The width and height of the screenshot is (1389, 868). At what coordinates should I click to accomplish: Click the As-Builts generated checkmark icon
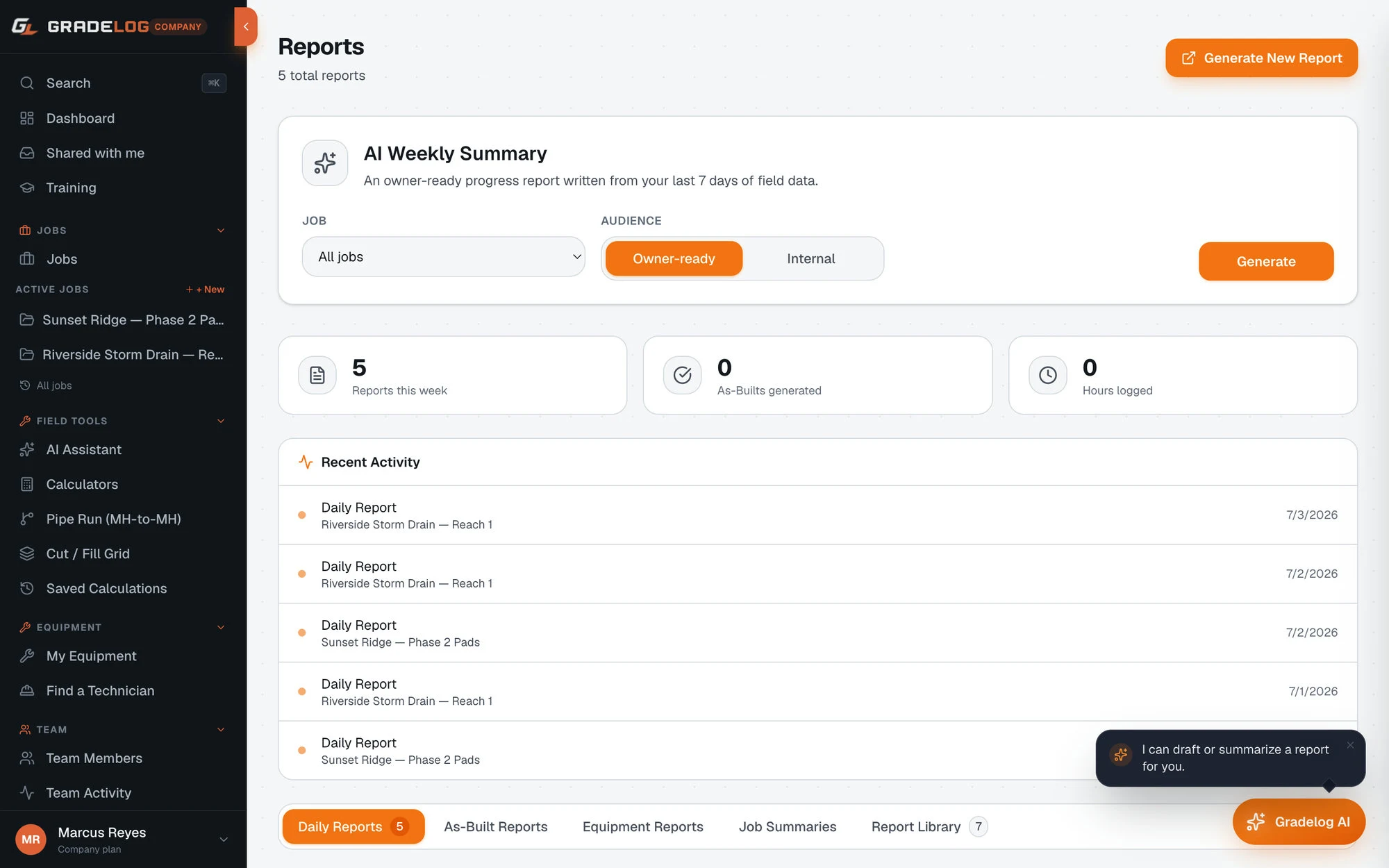click(x=683, y=376)
